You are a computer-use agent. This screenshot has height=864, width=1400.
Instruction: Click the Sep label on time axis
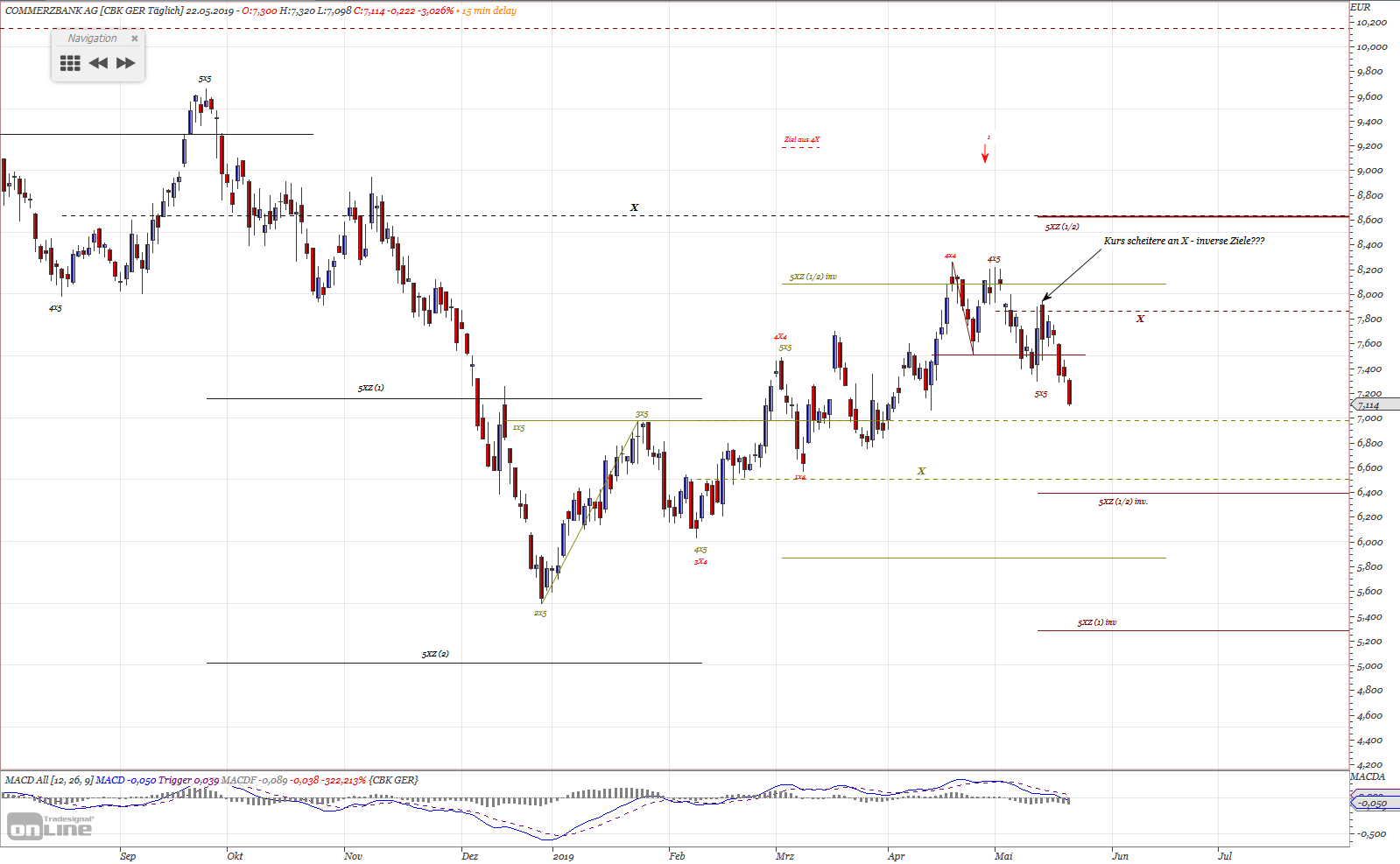pyautogui.click(x=128, y=856)
